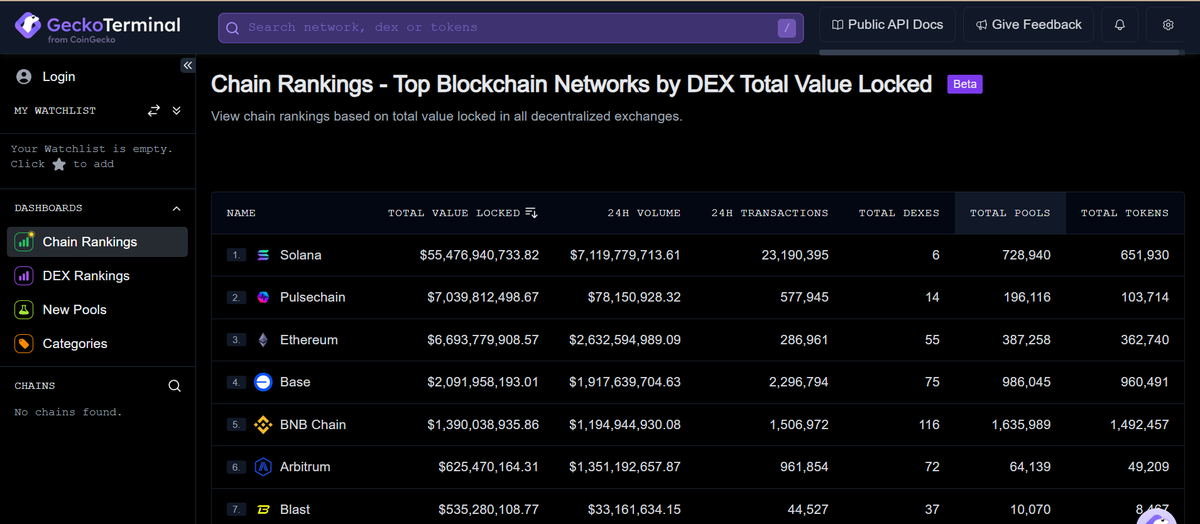Open the Ethereum chain link
Viewport: 1200px width, 524px height.
pyautogui.click(x=309, y=340)
